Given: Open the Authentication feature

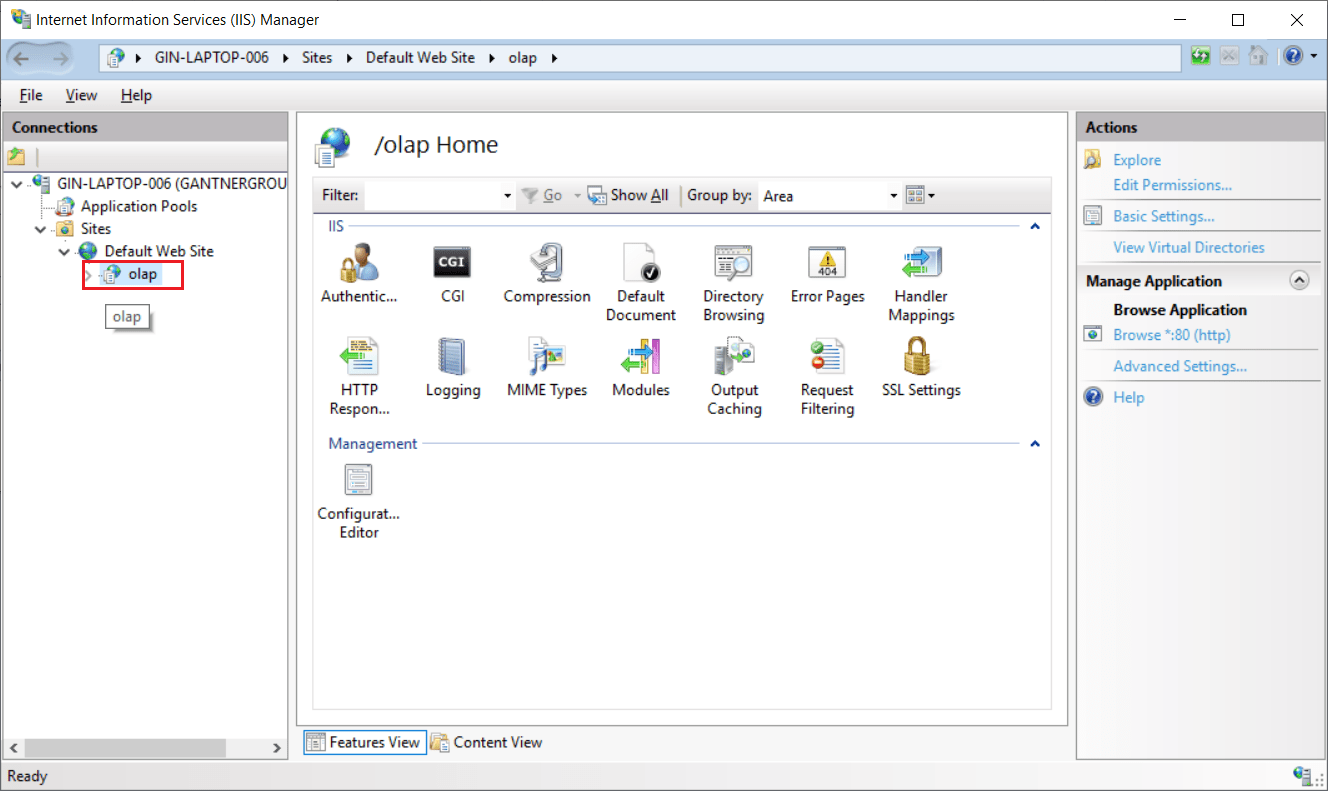Looking at the screenshot, I should (x=359, y=273).
